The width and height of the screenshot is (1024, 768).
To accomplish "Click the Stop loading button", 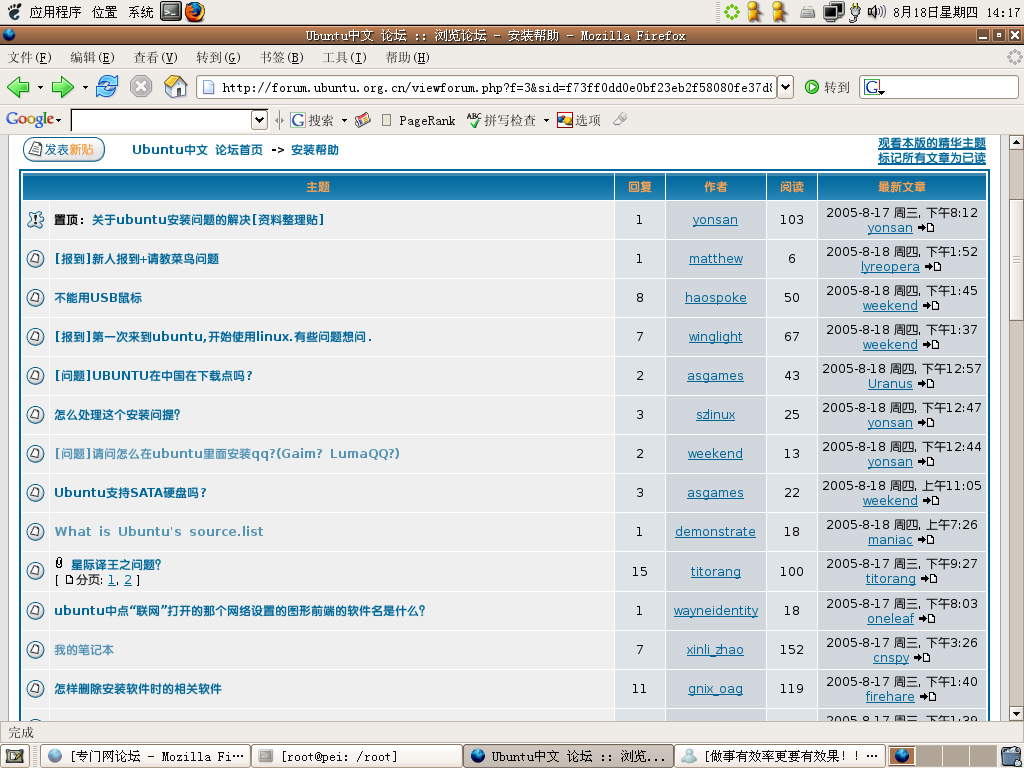I will (140, 87).
